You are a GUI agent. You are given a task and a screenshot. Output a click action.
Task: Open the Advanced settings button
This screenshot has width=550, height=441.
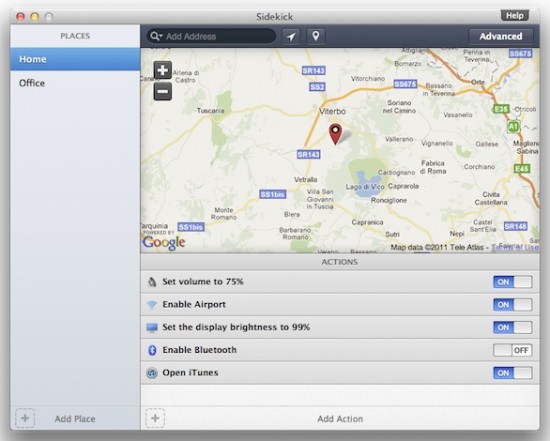click(501, 36)
